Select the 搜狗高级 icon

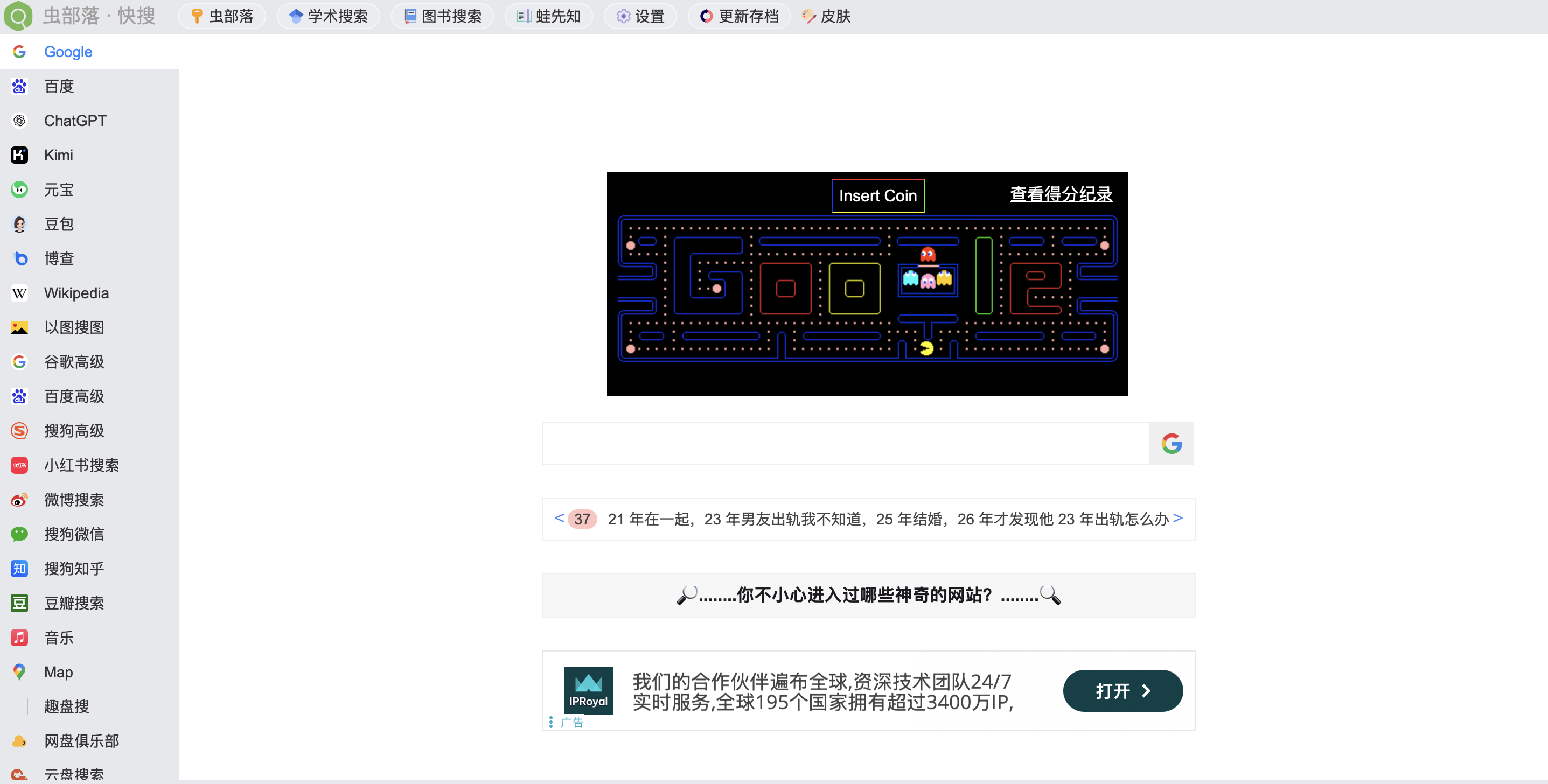[x=19, y=431]
